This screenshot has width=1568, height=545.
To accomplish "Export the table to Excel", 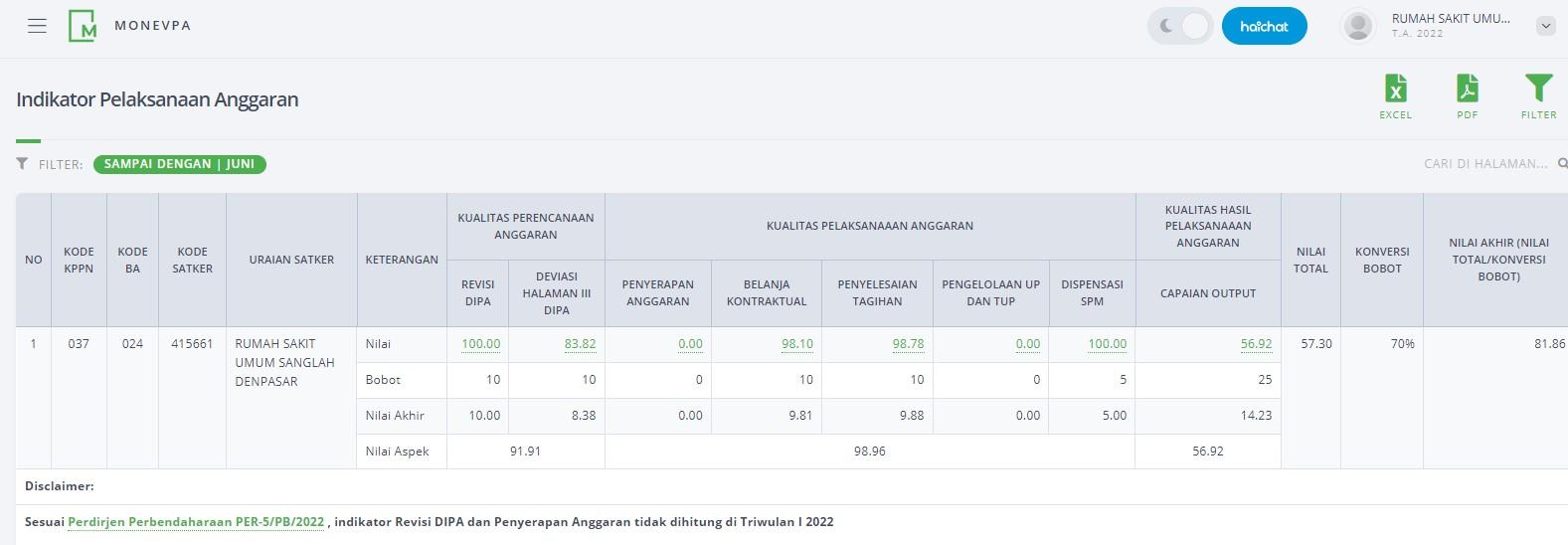I will coord(1395,96).
